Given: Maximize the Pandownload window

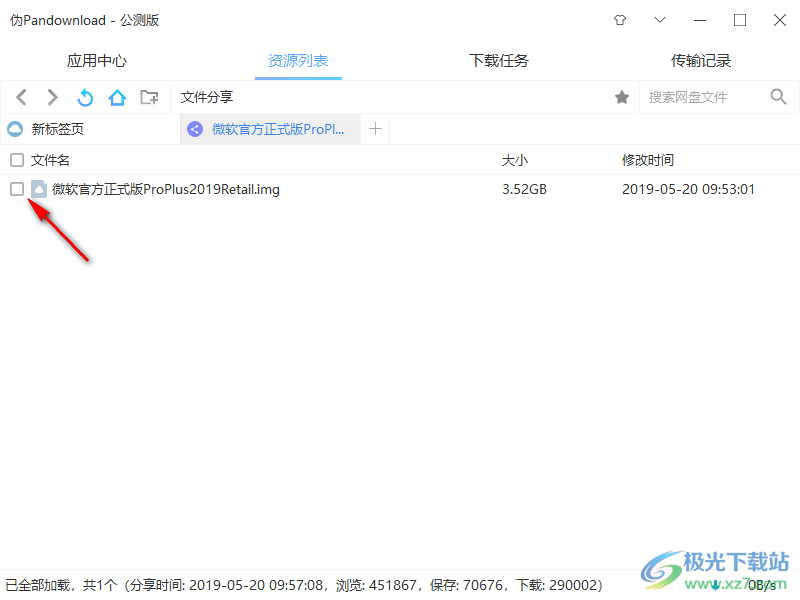Looking at the screenshot, I should [740, 20].
